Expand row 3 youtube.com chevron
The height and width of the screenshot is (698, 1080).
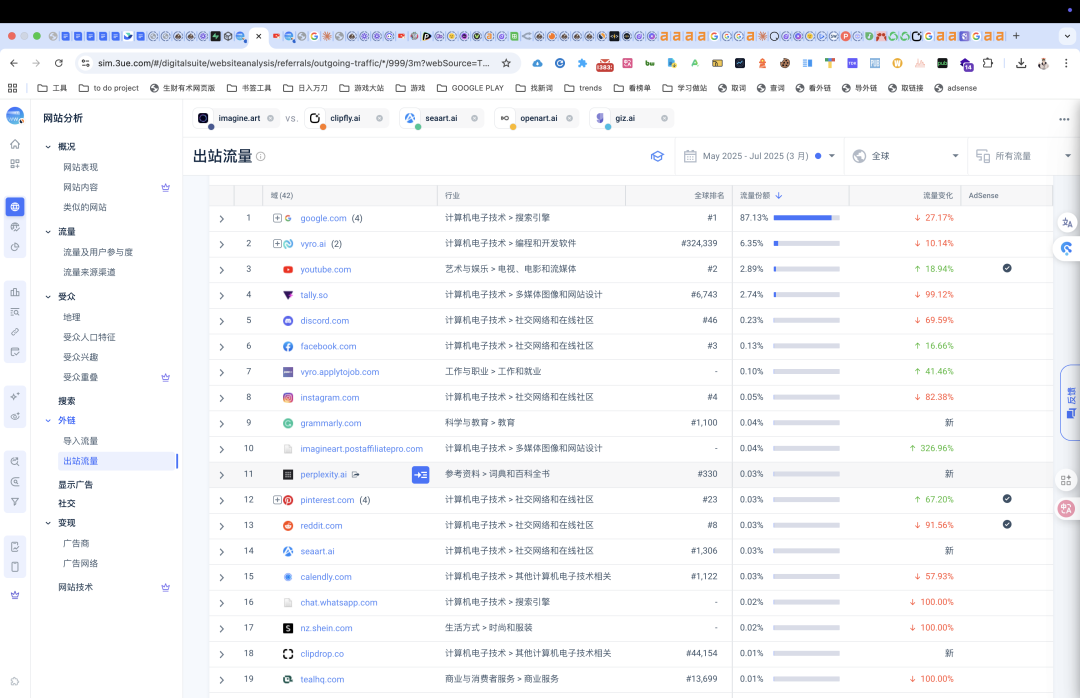pyautogui.click(x=221, y=270)
